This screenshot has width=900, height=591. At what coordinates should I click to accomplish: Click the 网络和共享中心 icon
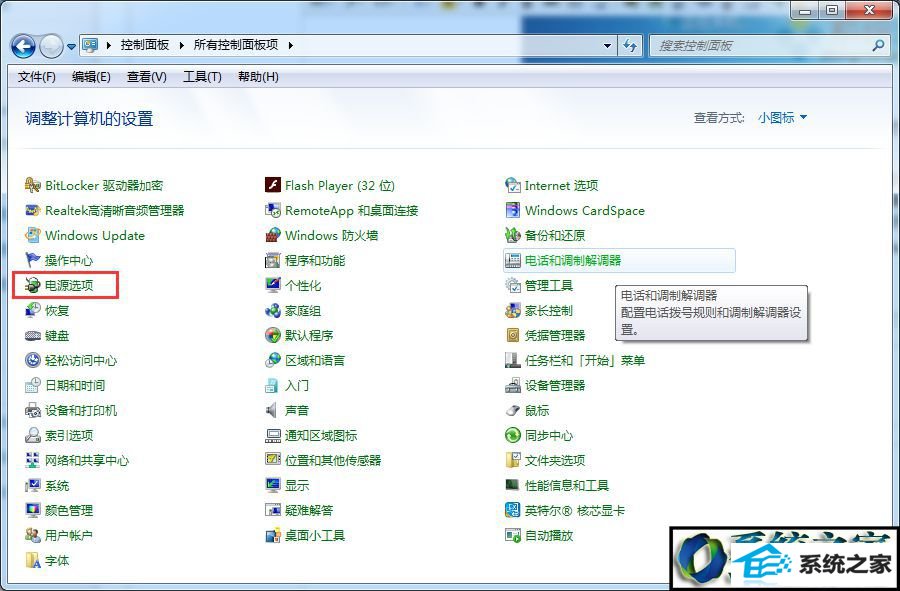33,460
